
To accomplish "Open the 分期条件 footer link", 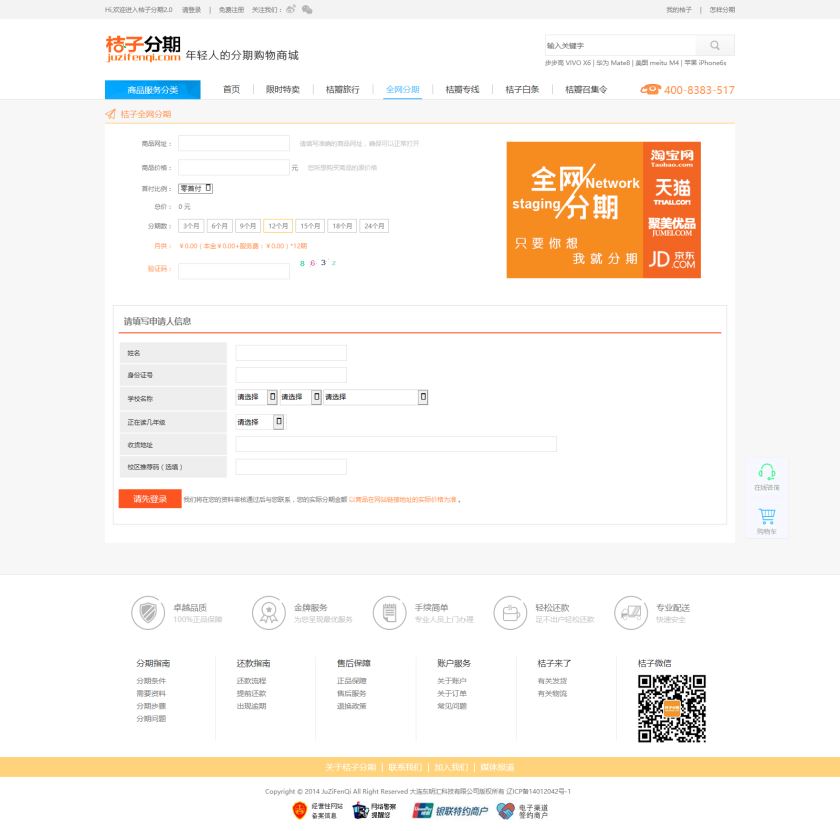I will point(151,681).
